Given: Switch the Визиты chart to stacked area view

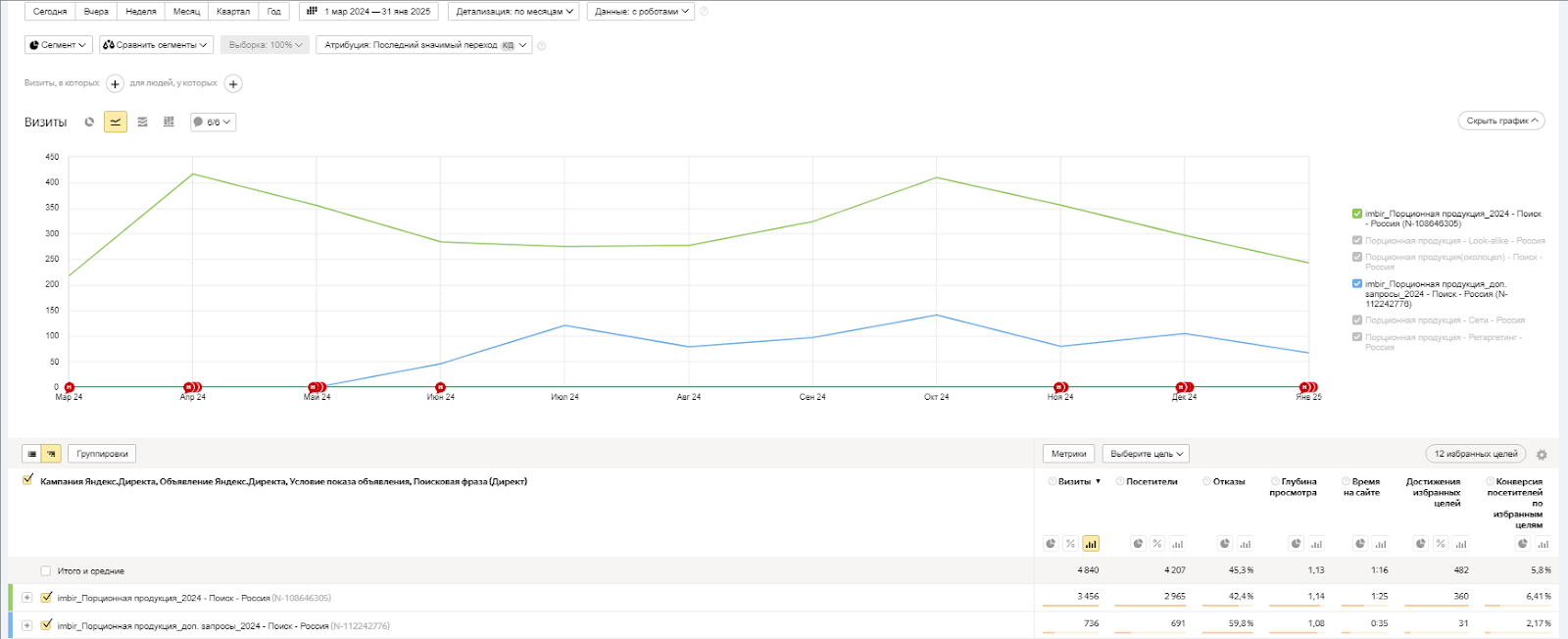Looking at the screenshot, I should click(142, 123).
